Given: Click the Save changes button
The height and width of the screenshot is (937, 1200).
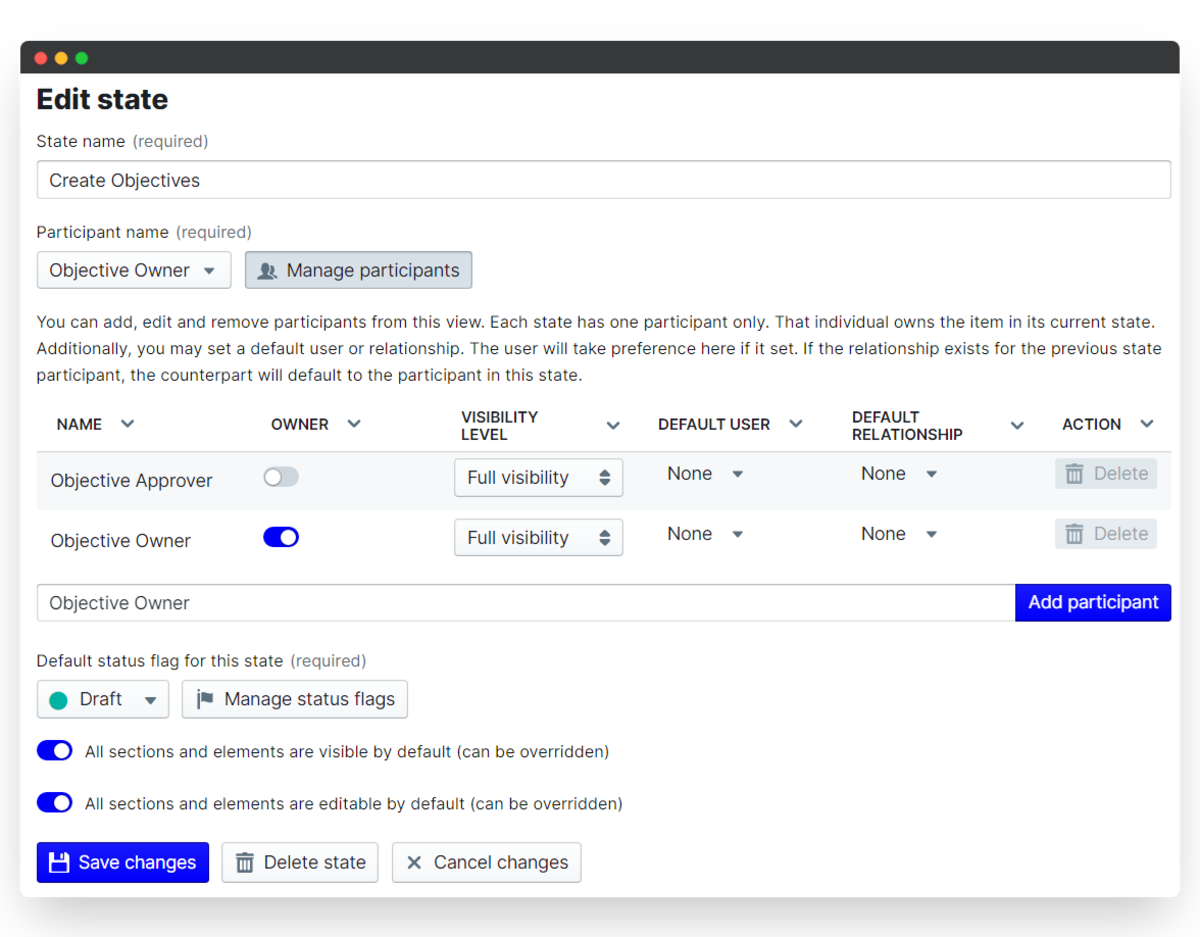Looking at the screenshot, I should coord(123,862).
